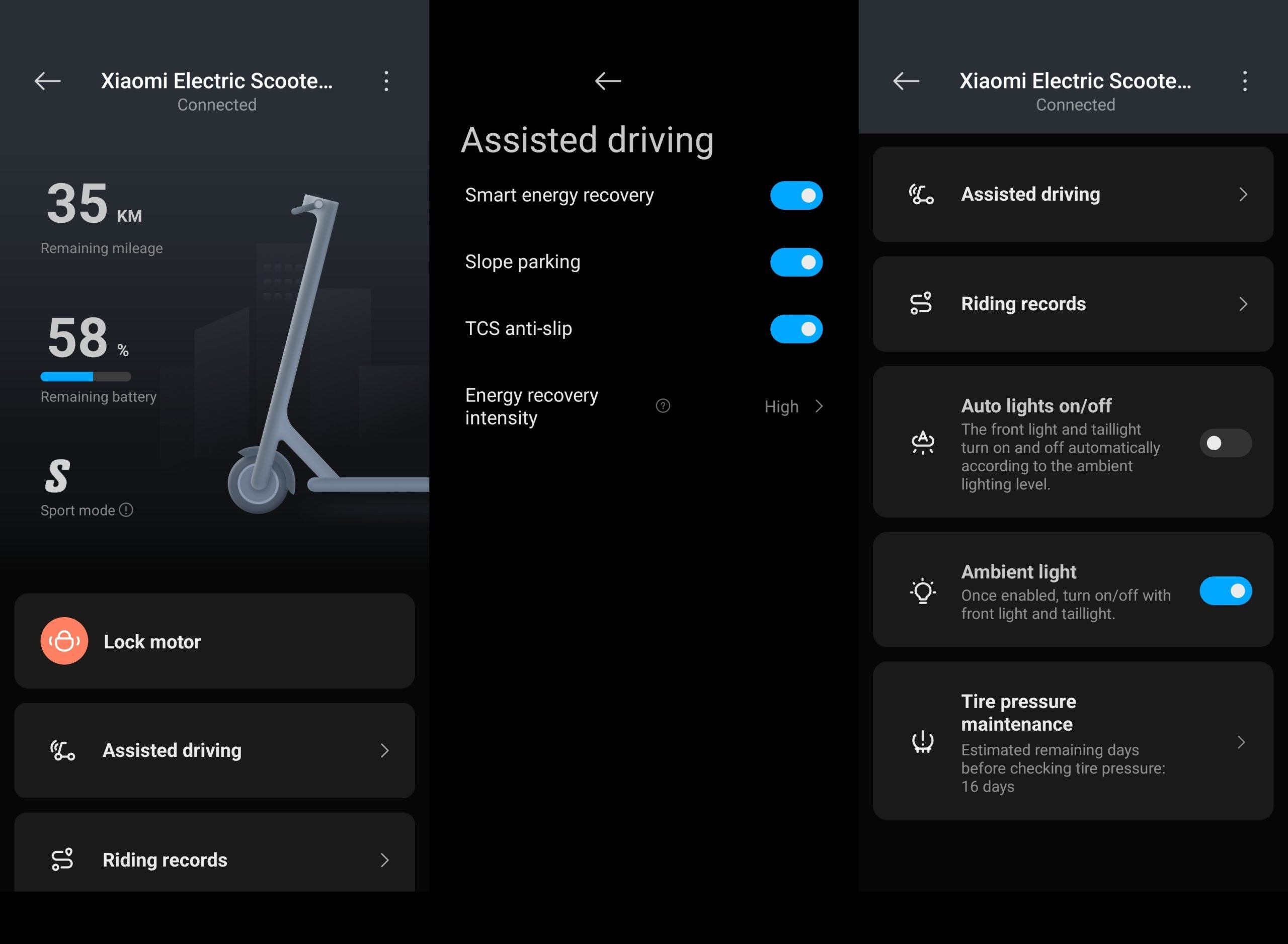Tap the Ambient light title
This screenshot has width=1288, height=944.
tap(1018, 572)
